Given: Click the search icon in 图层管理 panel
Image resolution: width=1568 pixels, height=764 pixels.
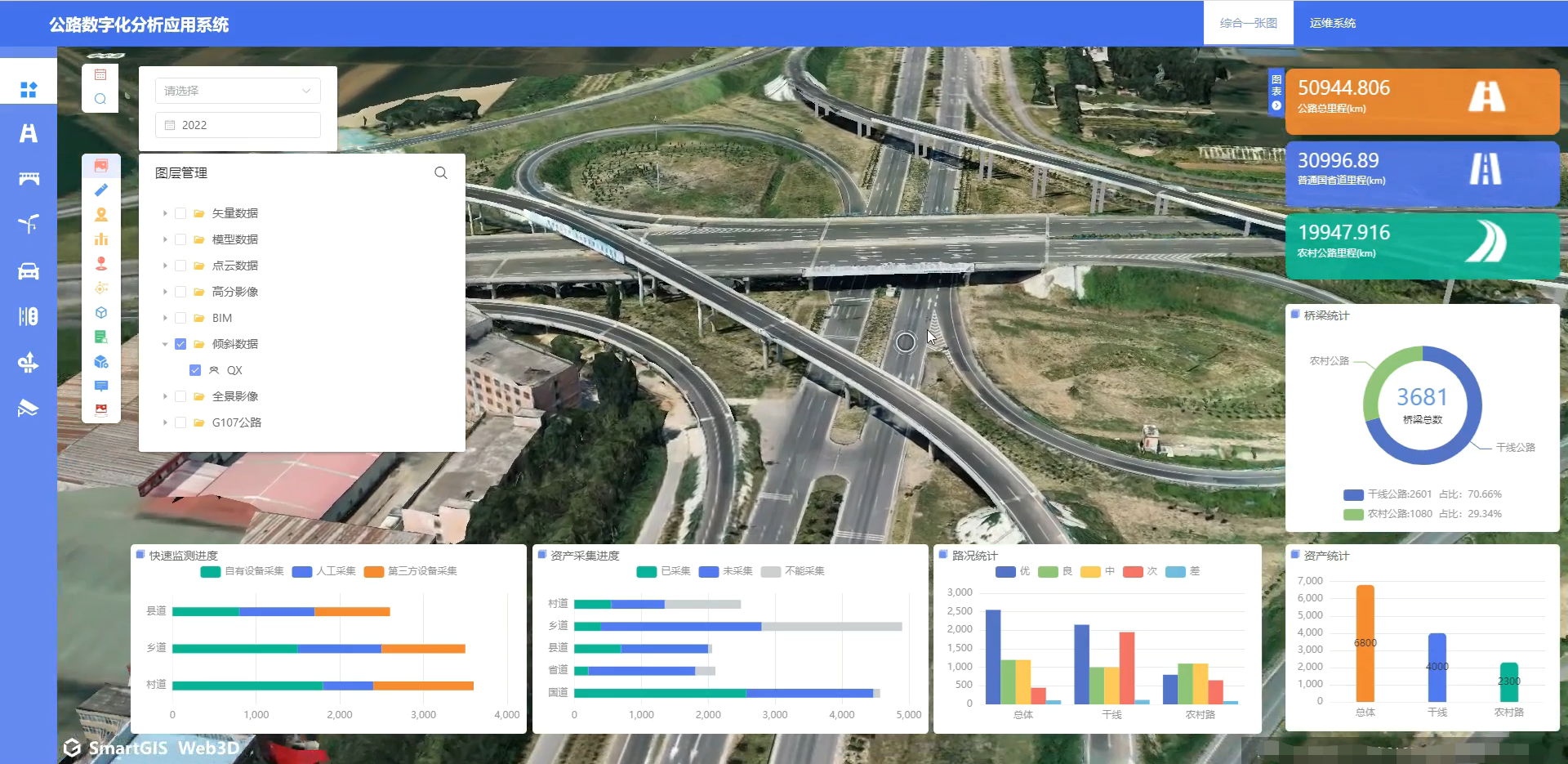Looking at the screenshot, I should [x=441, y=173].
